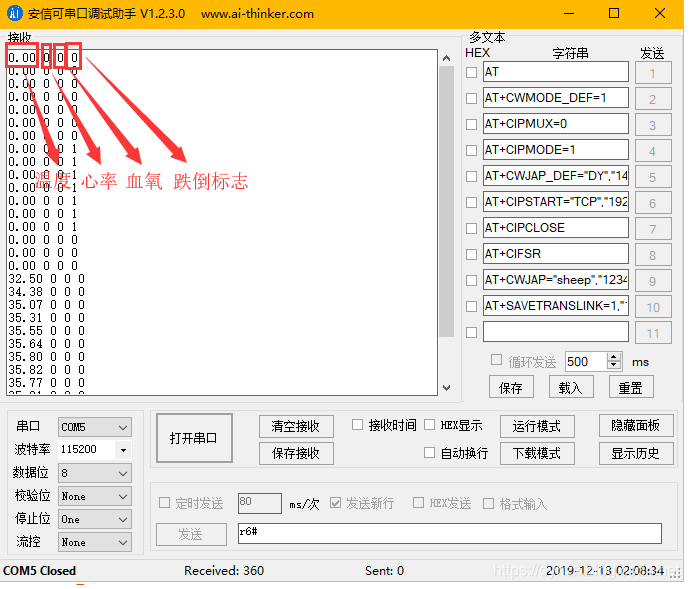Click the 发送 send button beside the r6# field
Image resolution: width=691 pixels, height=589 pixels.
pos(191,534)
